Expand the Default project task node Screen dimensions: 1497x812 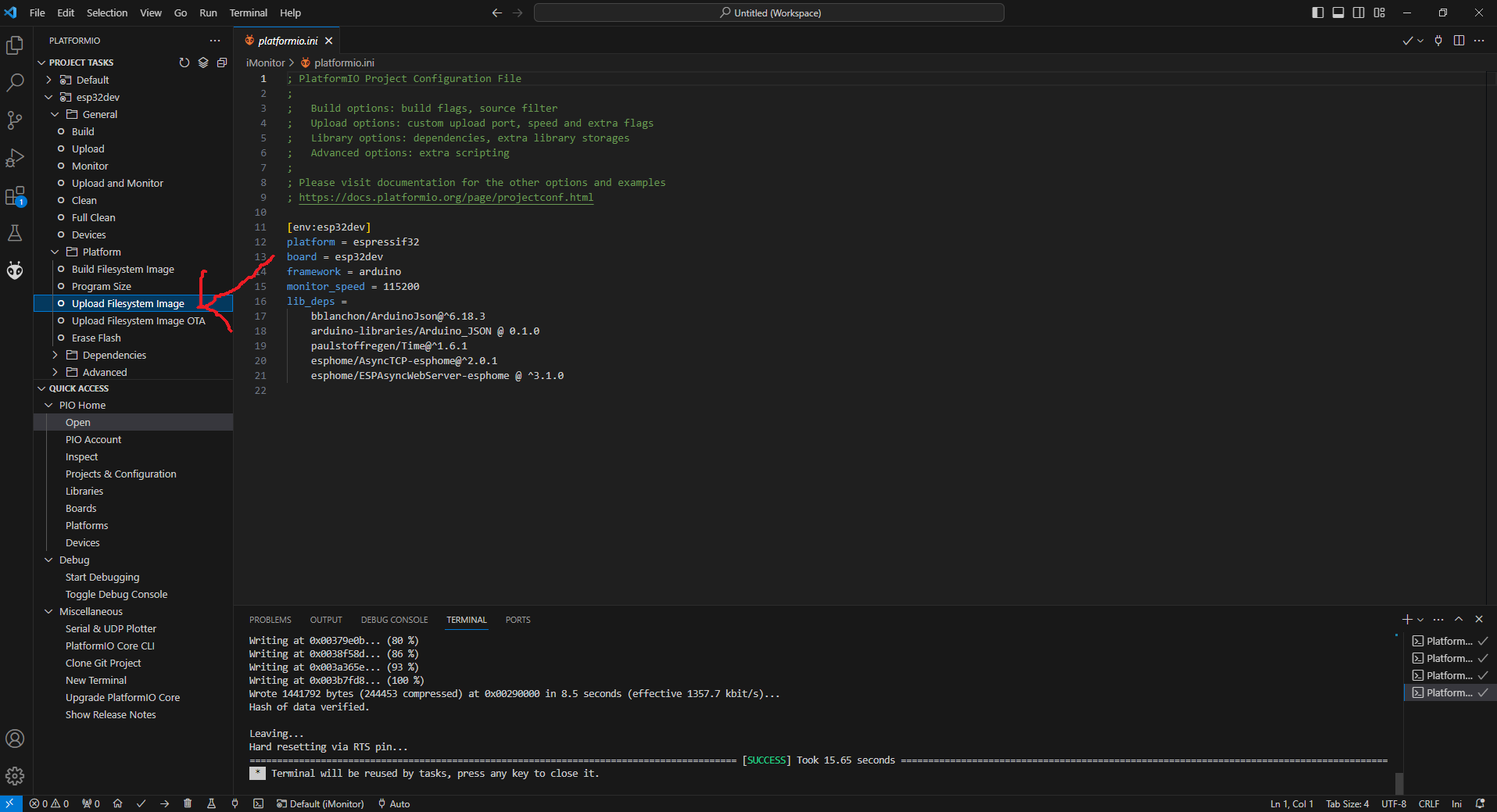92,80
